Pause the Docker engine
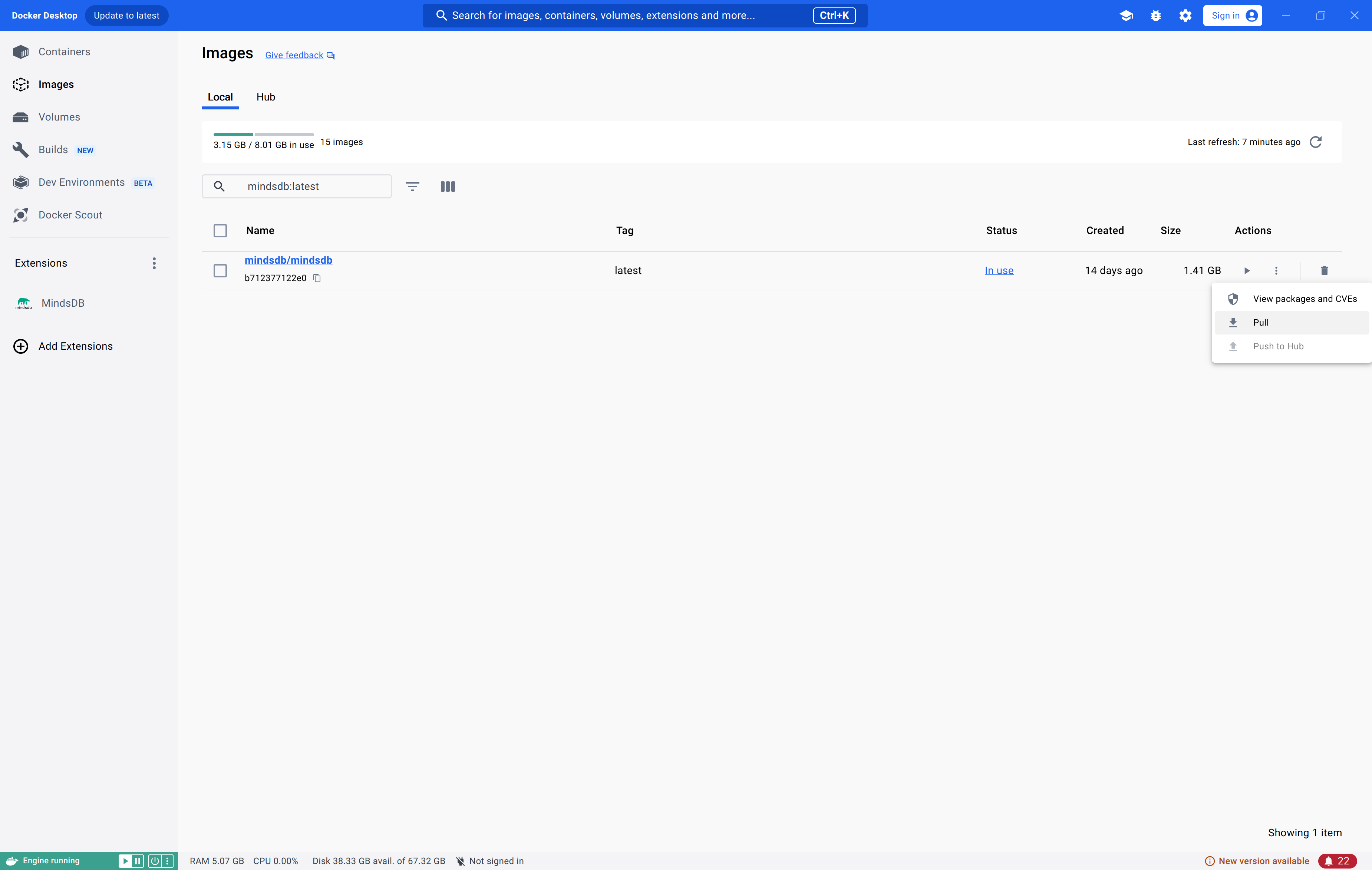1372x870 pixels. coord(137,861)
